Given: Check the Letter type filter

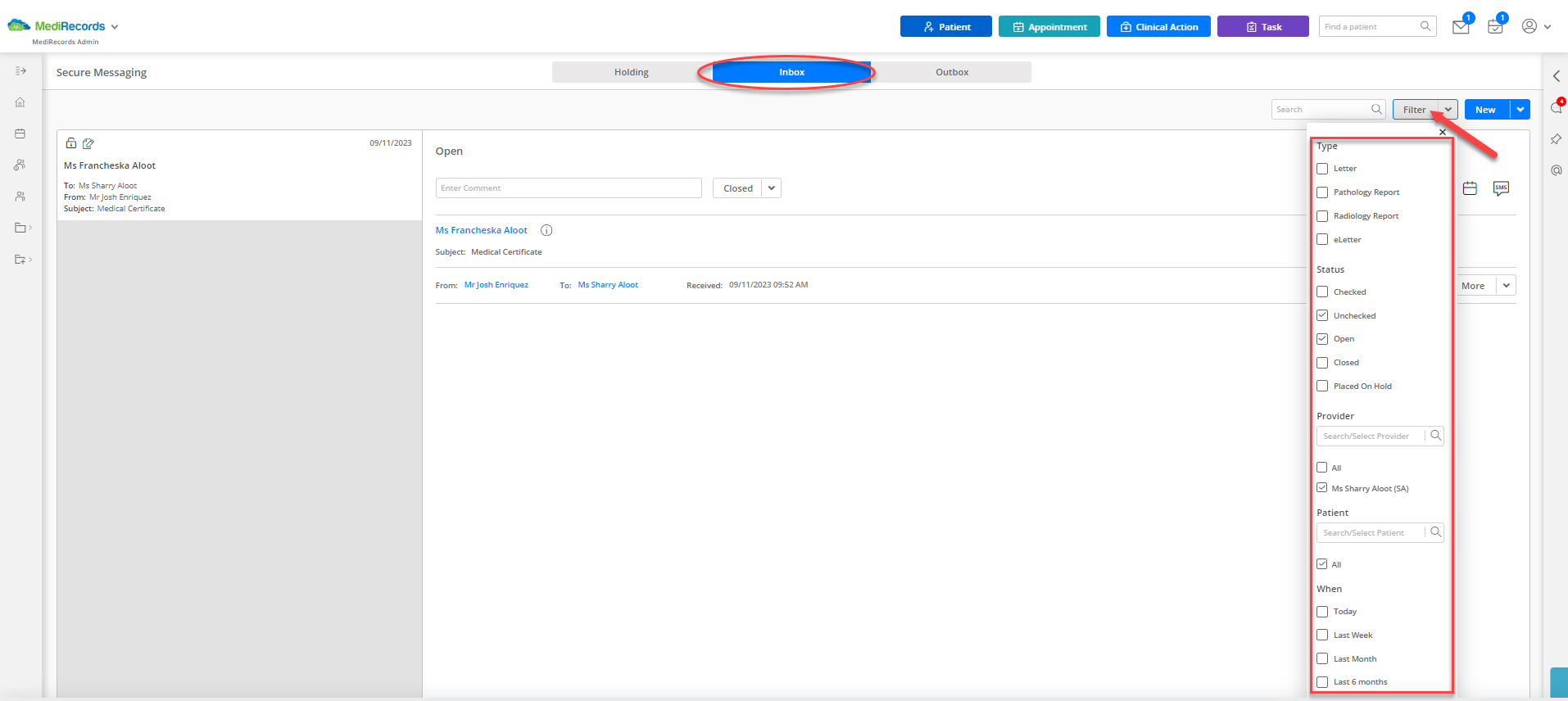Looking at the screenshot, I should pos(1322,169).
